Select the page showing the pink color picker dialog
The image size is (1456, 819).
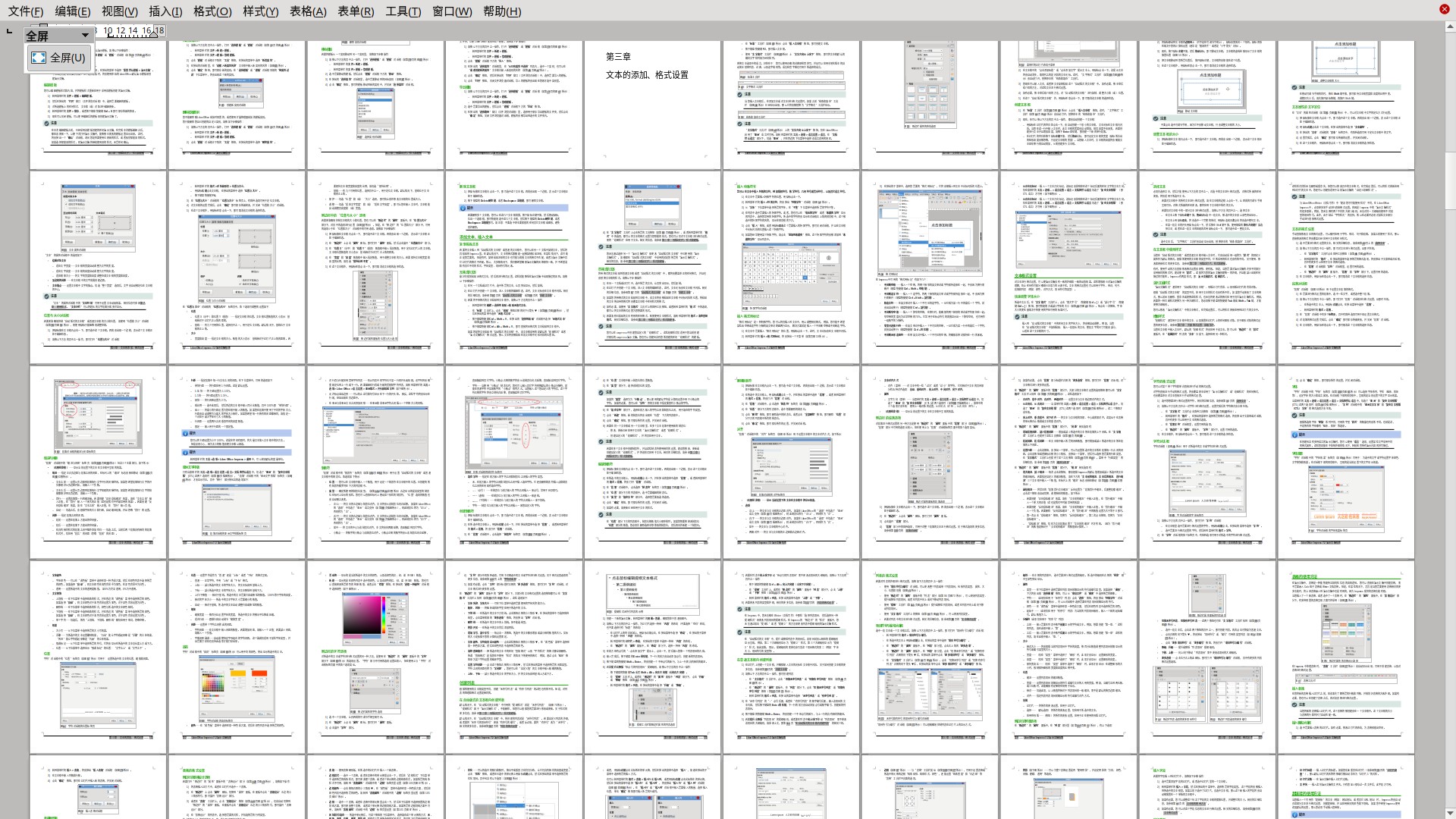tap(375, 656)
